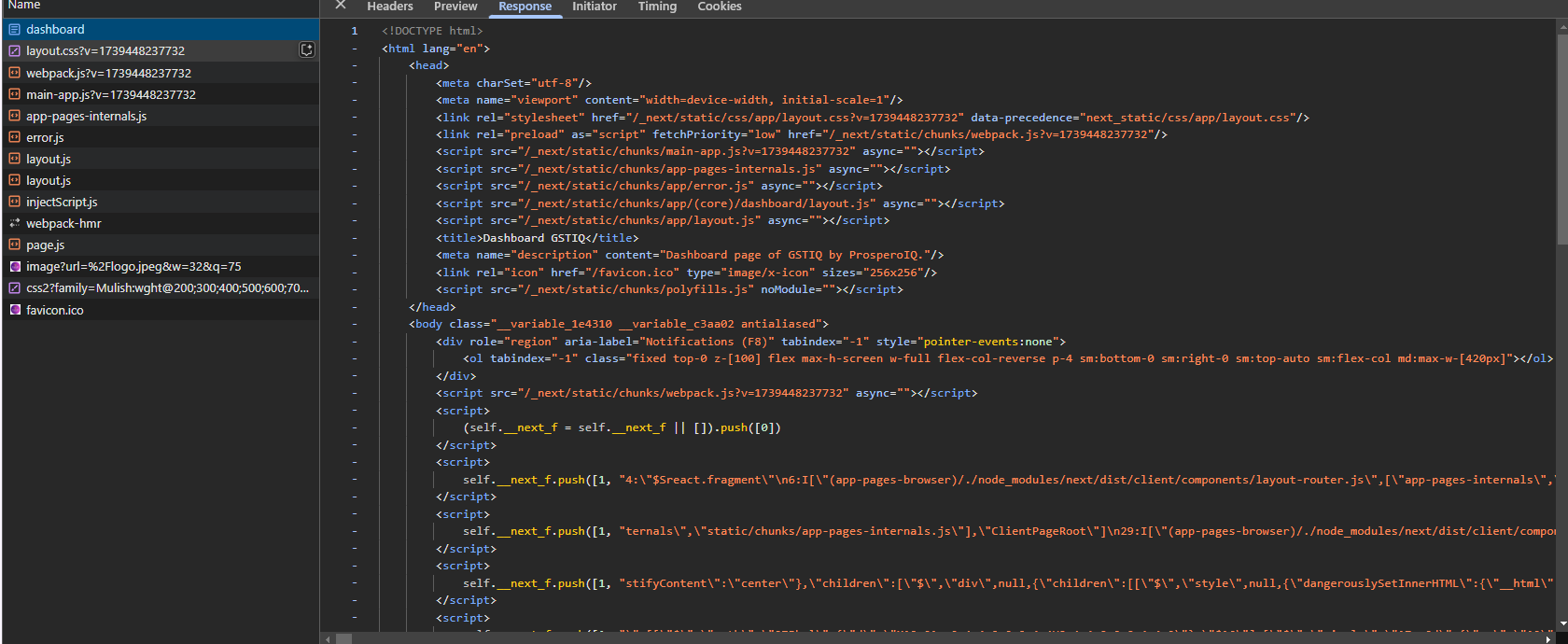
Task: Click the scroll-left arrow of horizontal scrollbar
Action: (x=327, y=638)
